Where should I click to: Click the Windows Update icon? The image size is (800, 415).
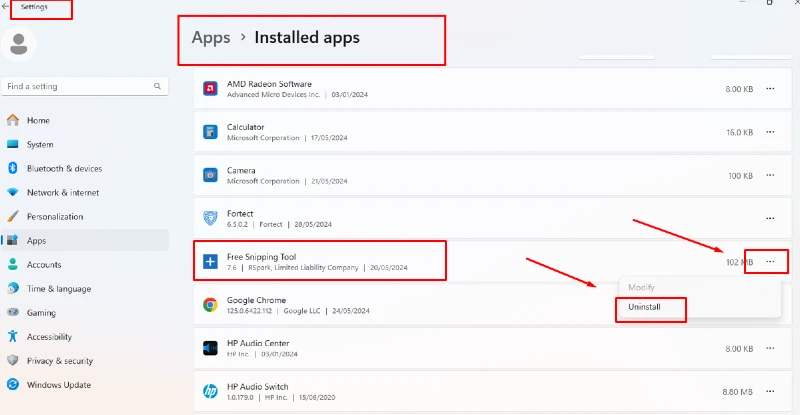click(x=13, y=384)
